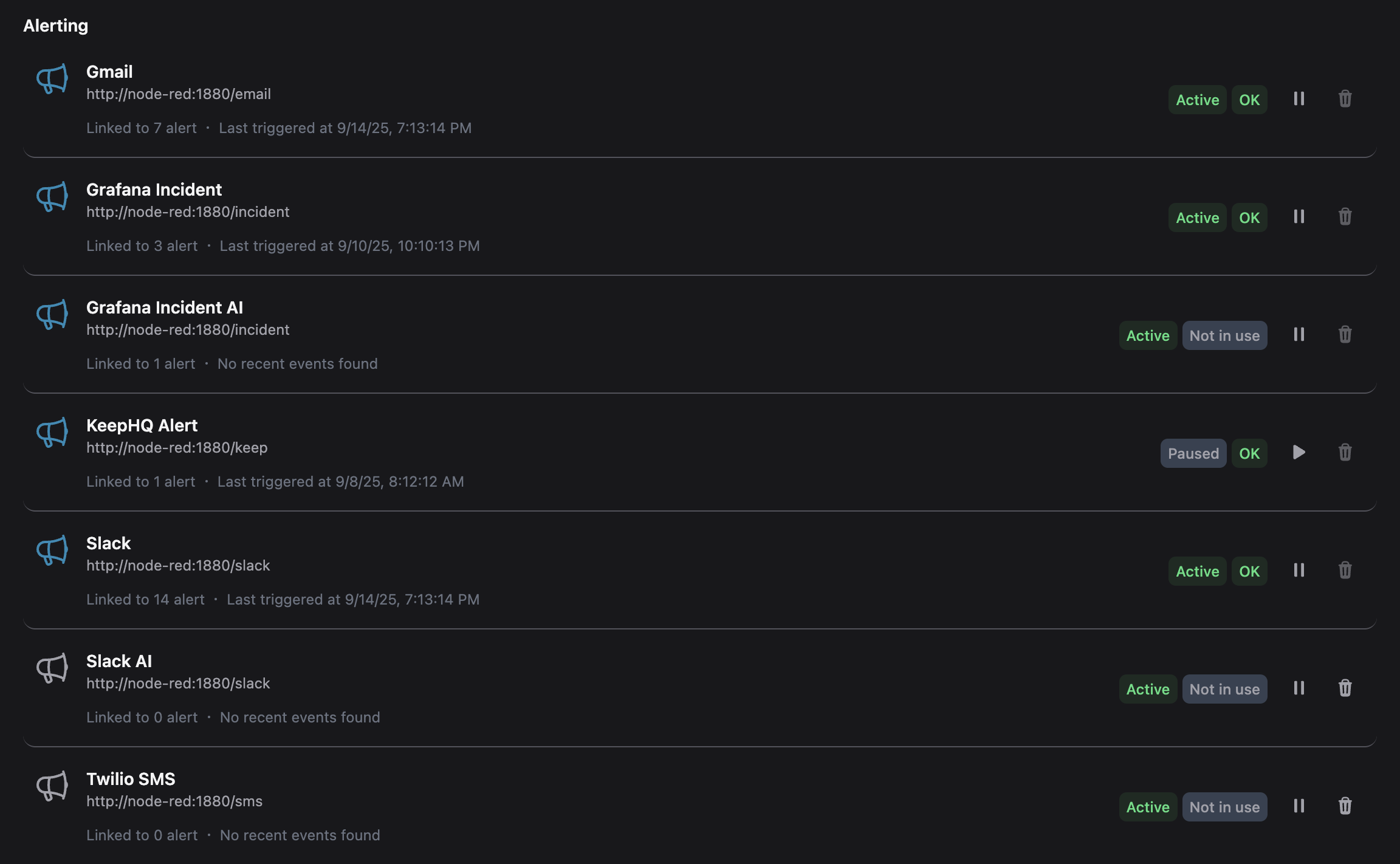This screenshot has width=1400, height=864.
Task: Pause the Slack notification channel
Action: [1299, 571]
